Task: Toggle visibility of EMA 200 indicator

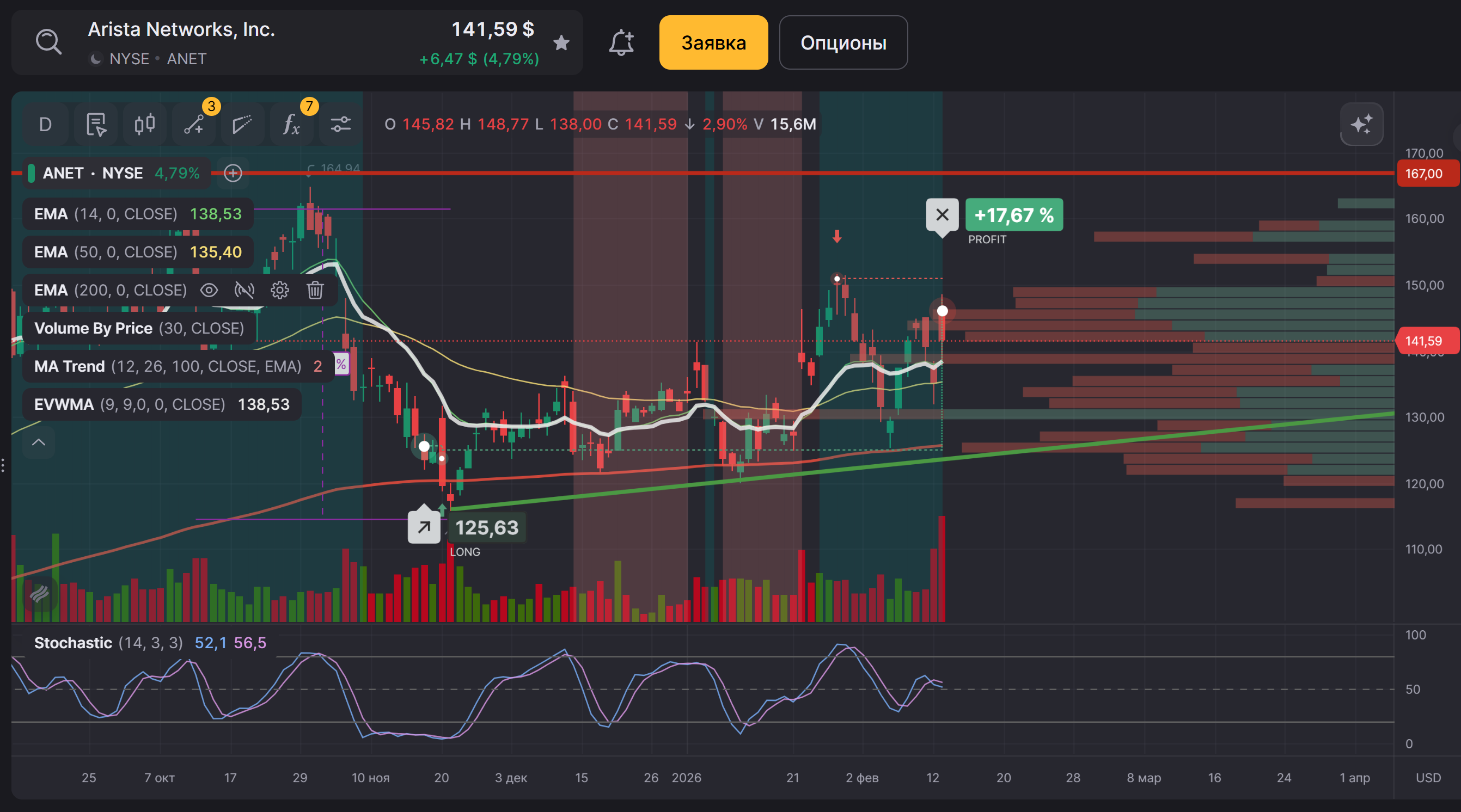Action: pos(209,290)
